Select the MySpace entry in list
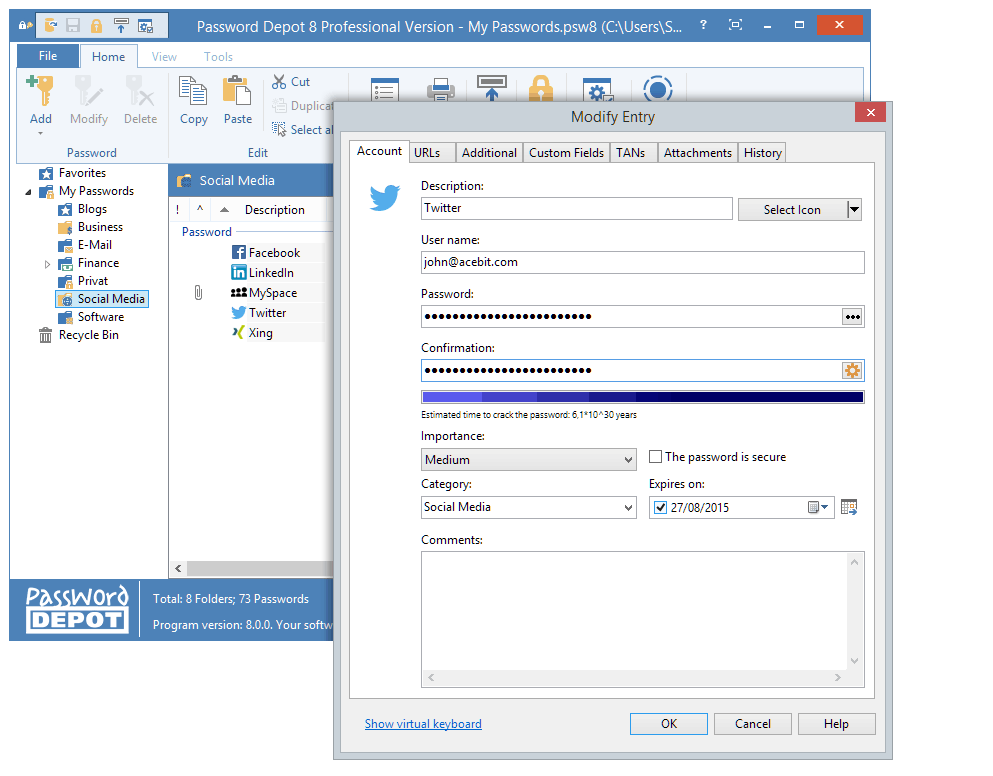The image size is (993, 776). click(x=272, y=293)
